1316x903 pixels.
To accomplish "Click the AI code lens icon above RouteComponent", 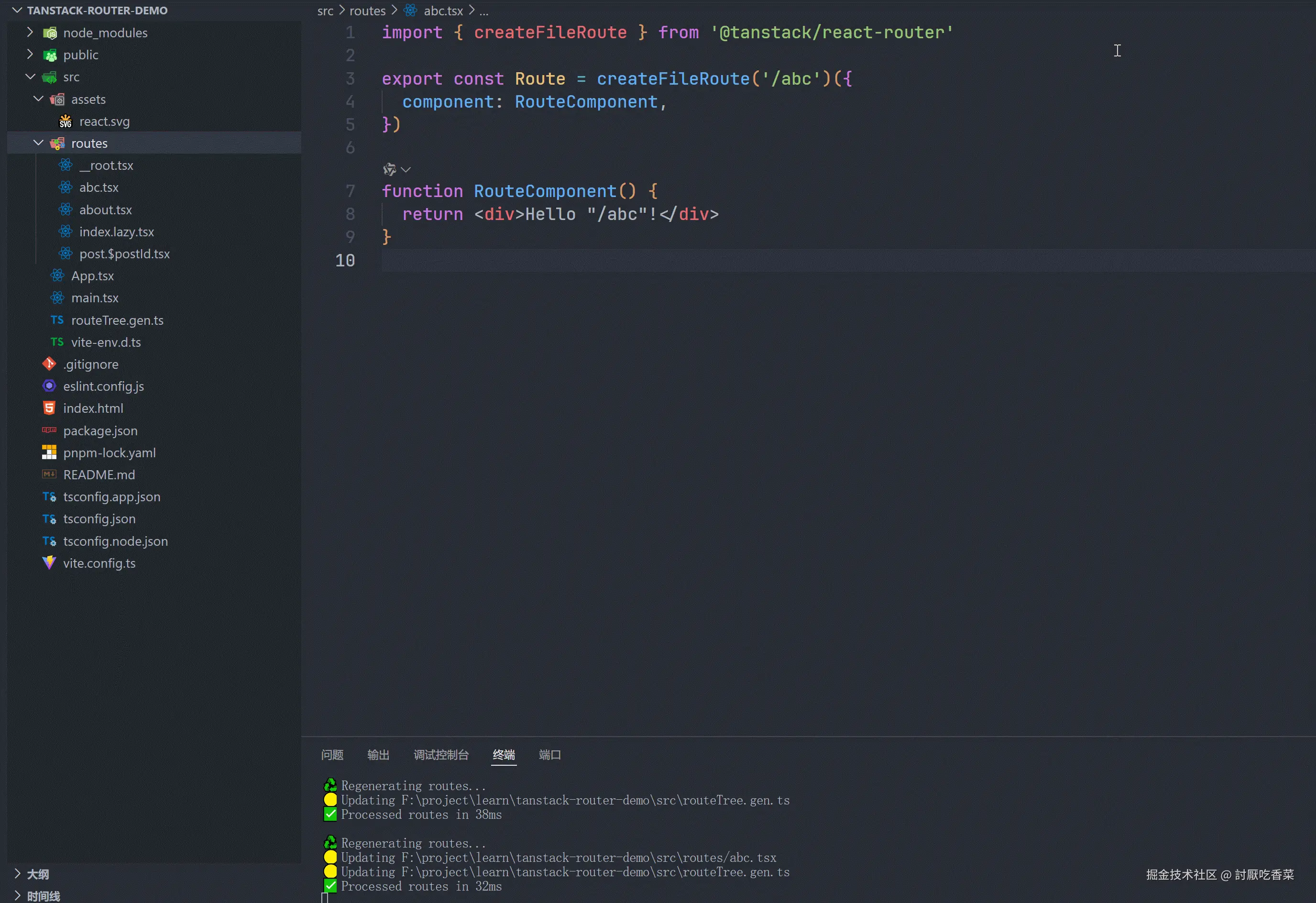I will coord(390,169).
